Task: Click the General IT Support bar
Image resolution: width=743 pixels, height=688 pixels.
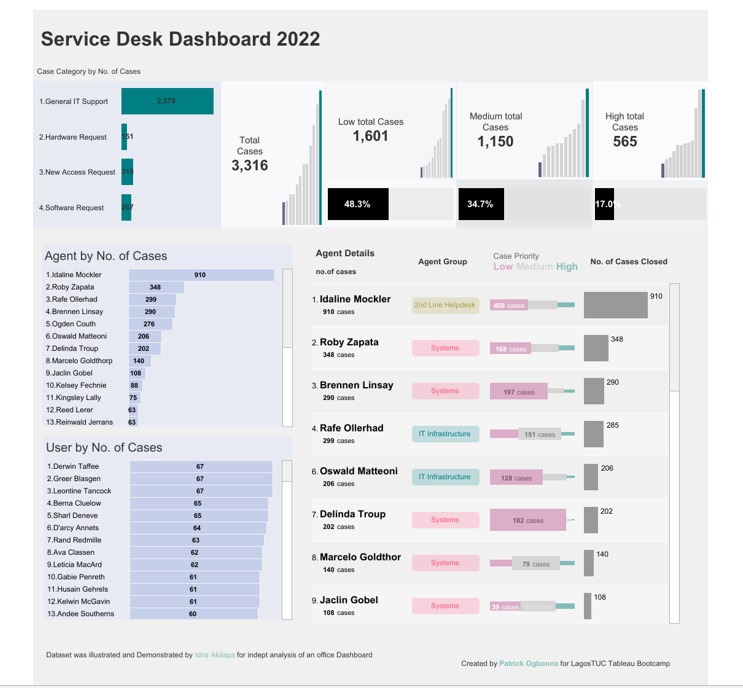Action: (x=167, y=101)
